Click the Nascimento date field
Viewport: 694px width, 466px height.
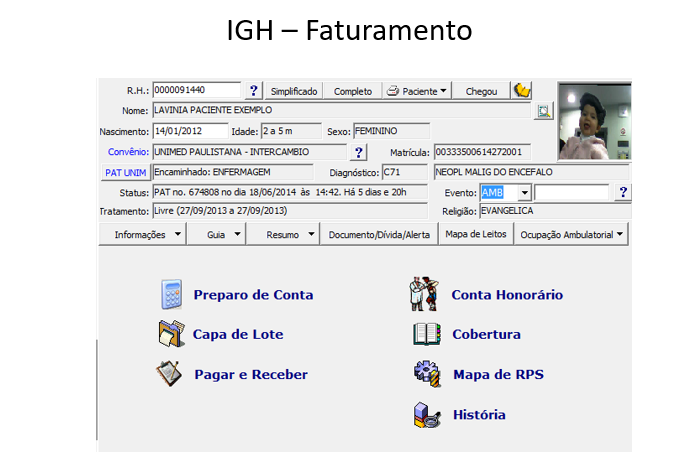coord(190,131)
